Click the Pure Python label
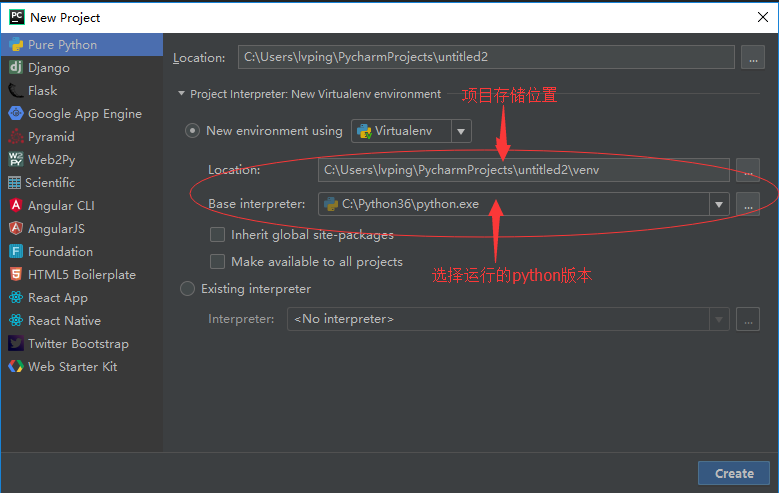Image resolution: width=779 pixels, height=493 pixels. (62, 45)
